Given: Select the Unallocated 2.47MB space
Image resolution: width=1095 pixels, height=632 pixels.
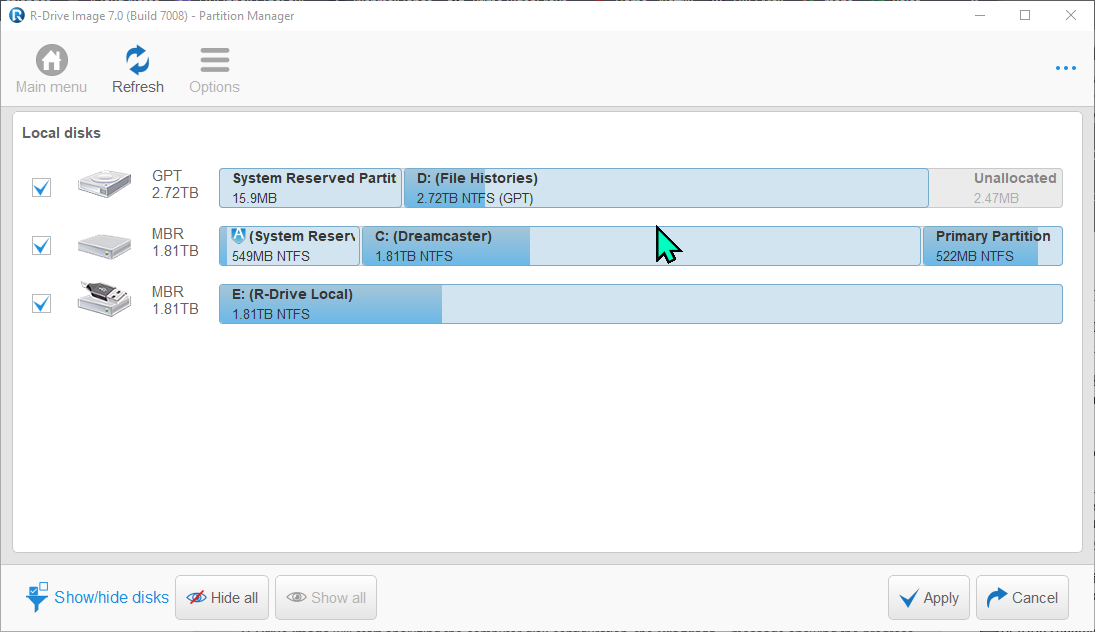Looking at the screenshot, I should pyautogui.click(x=996, y=188).
